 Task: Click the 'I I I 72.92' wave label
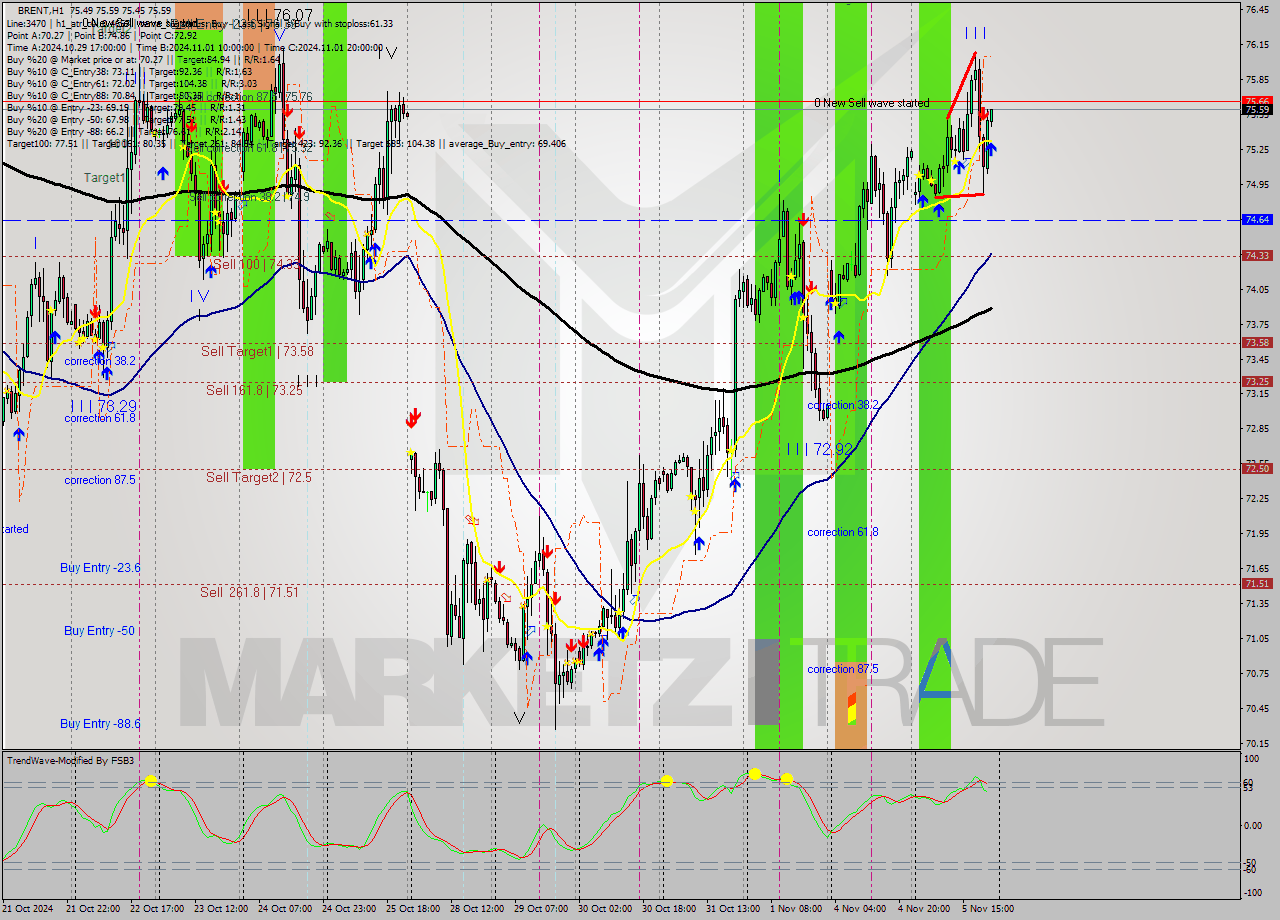click(x=819, y=449)
